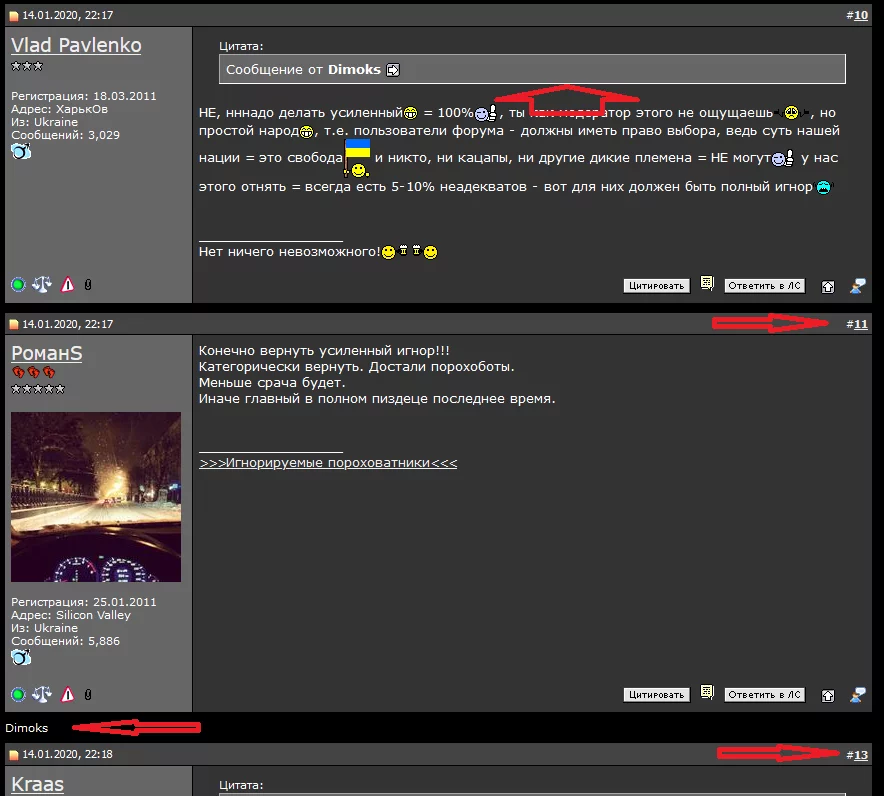Click online status icon under РоманS
884x796 pixels.
point(18,695)
